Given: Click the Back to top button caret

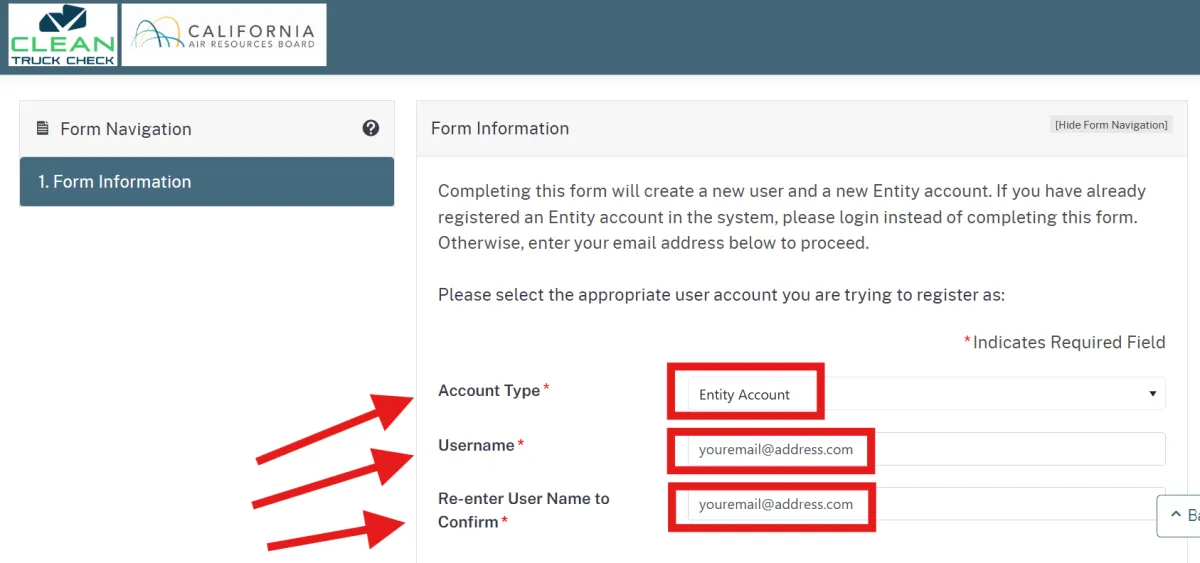Looking at the screenshot, I should click(1173, 516).
